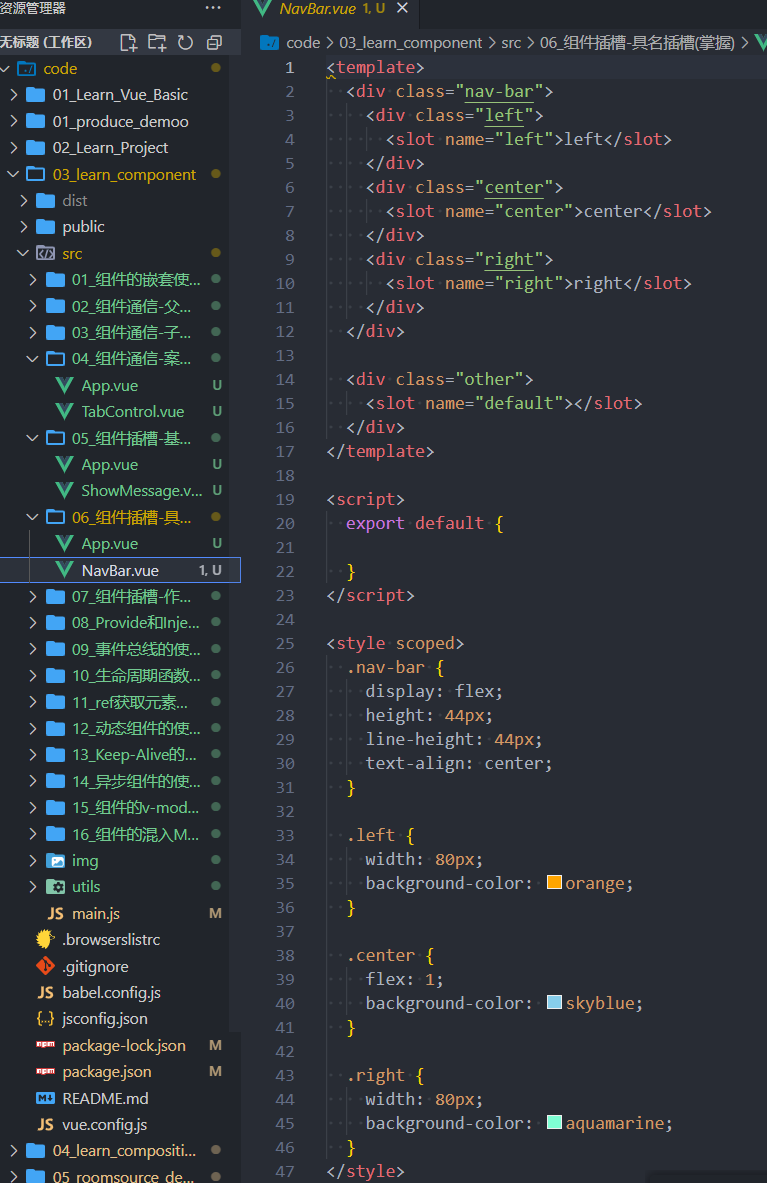Expand the 16_组件的混入M... folder
This screenshot has width=767, height=1183.
point(32,834)
